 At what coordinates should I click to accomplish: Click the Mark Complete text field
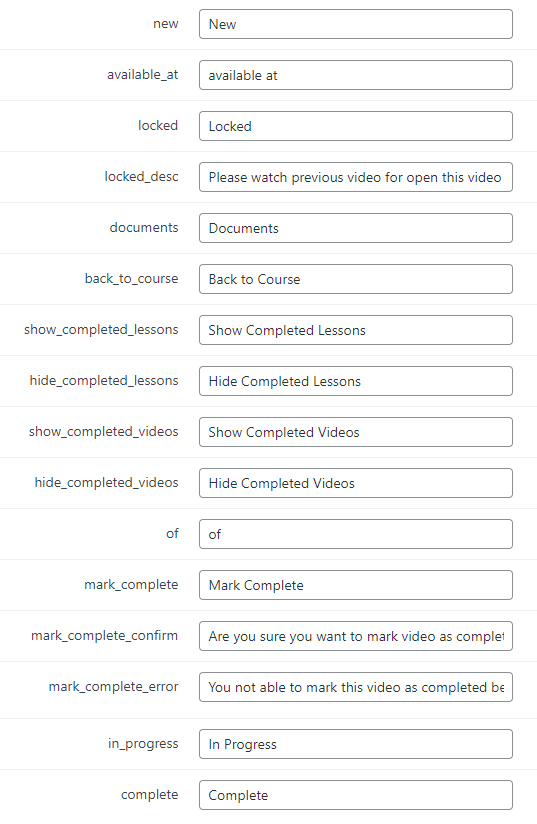tap(356, 585)
